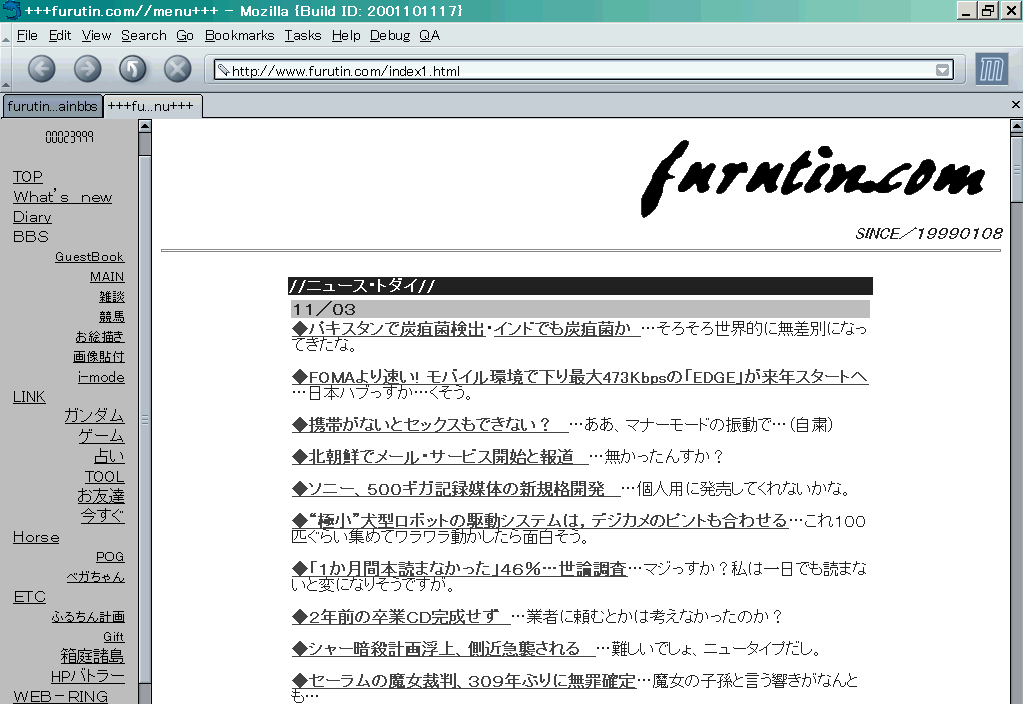Open the Tasks menu
This screenshot has height=704, width=1023.
pyautogui.click(x=303, y=35)
